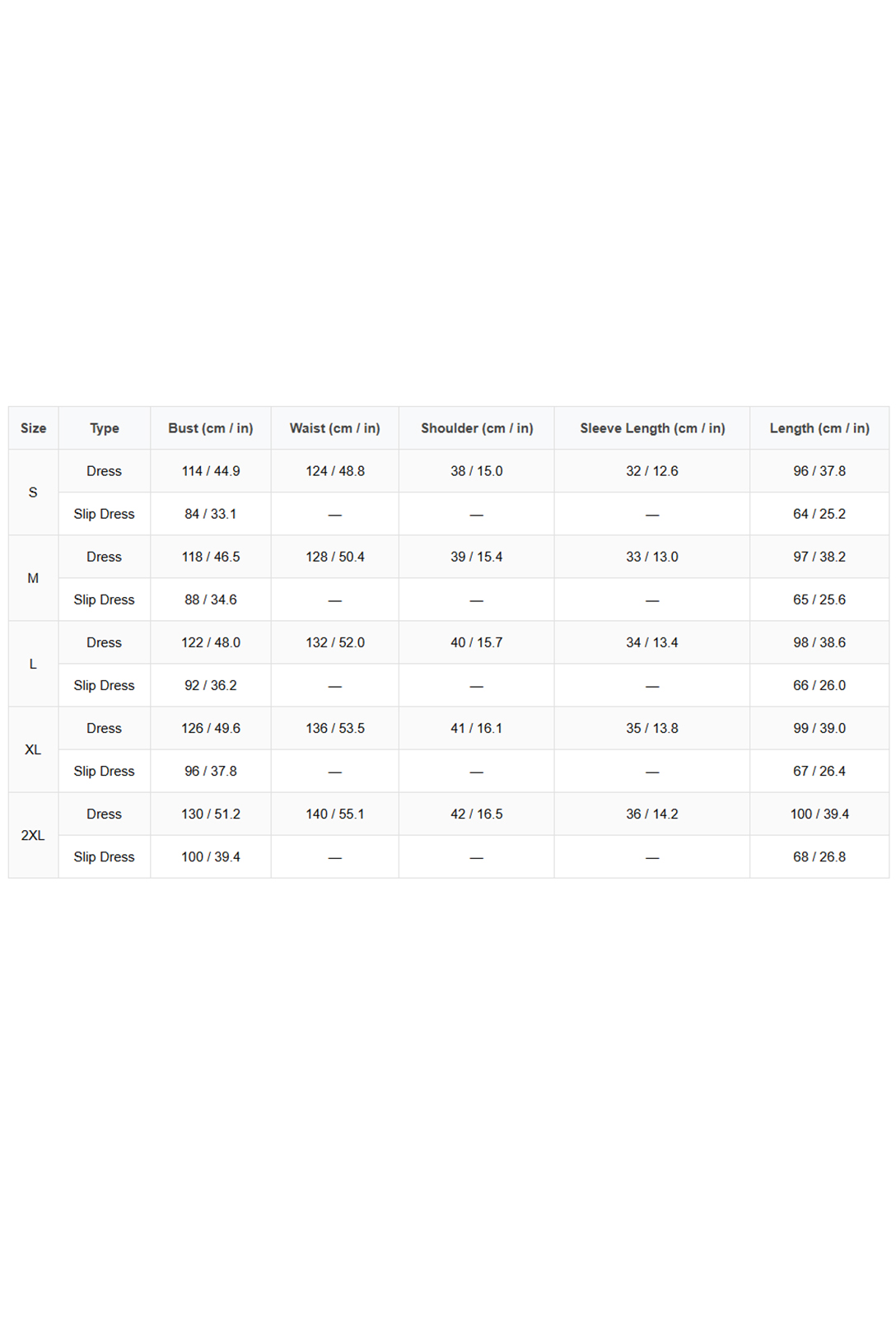This screenshot has width=896, height=1344.
Task: Click the shoulder value 40 / 15.7
Action: coord(477,642)
